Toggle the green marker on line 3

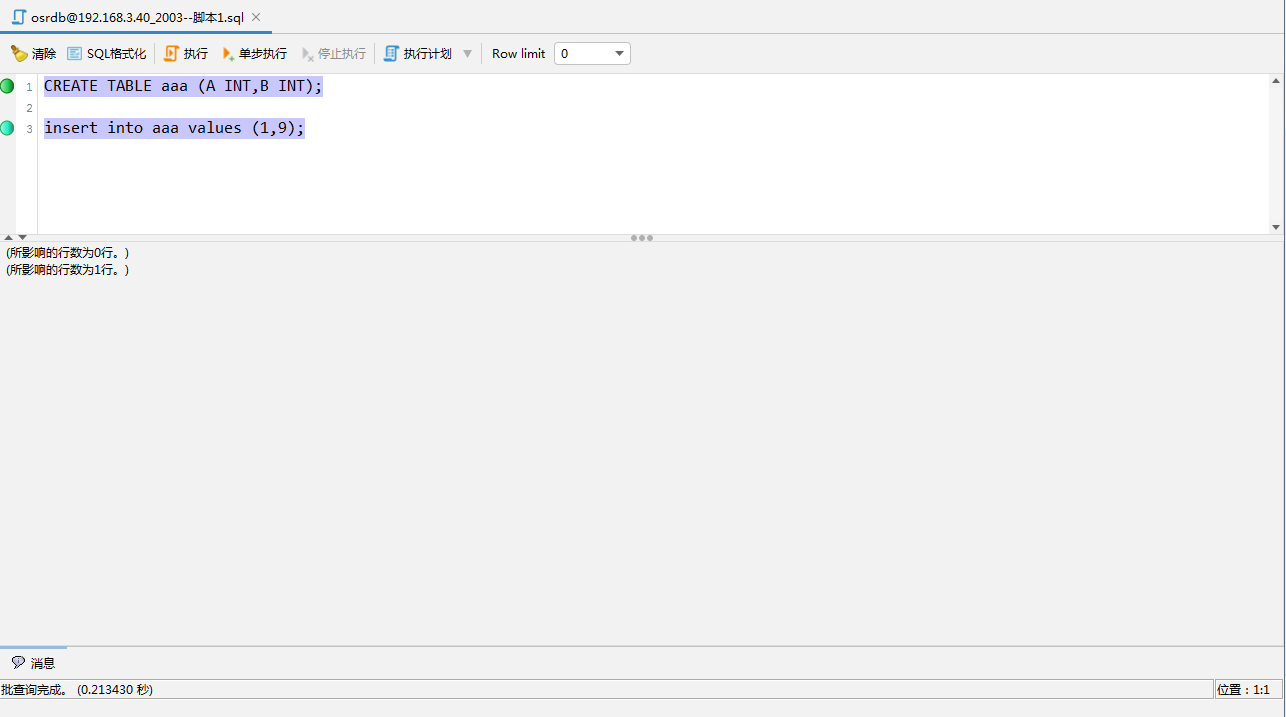click(x=8, y=128)
